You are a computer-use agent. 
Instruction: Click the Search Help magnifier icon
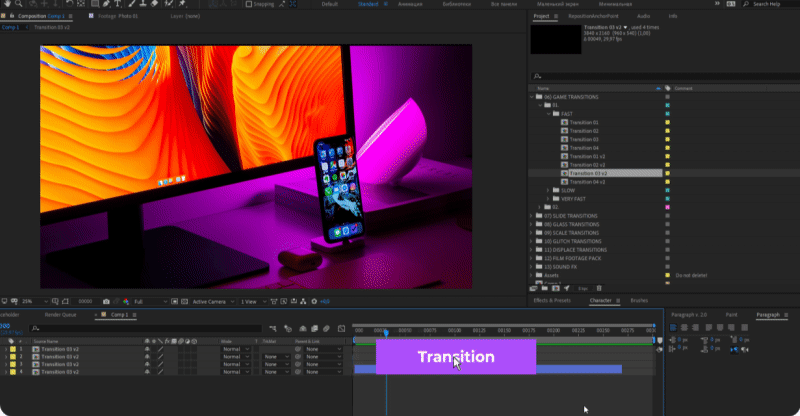pos(746,4)
